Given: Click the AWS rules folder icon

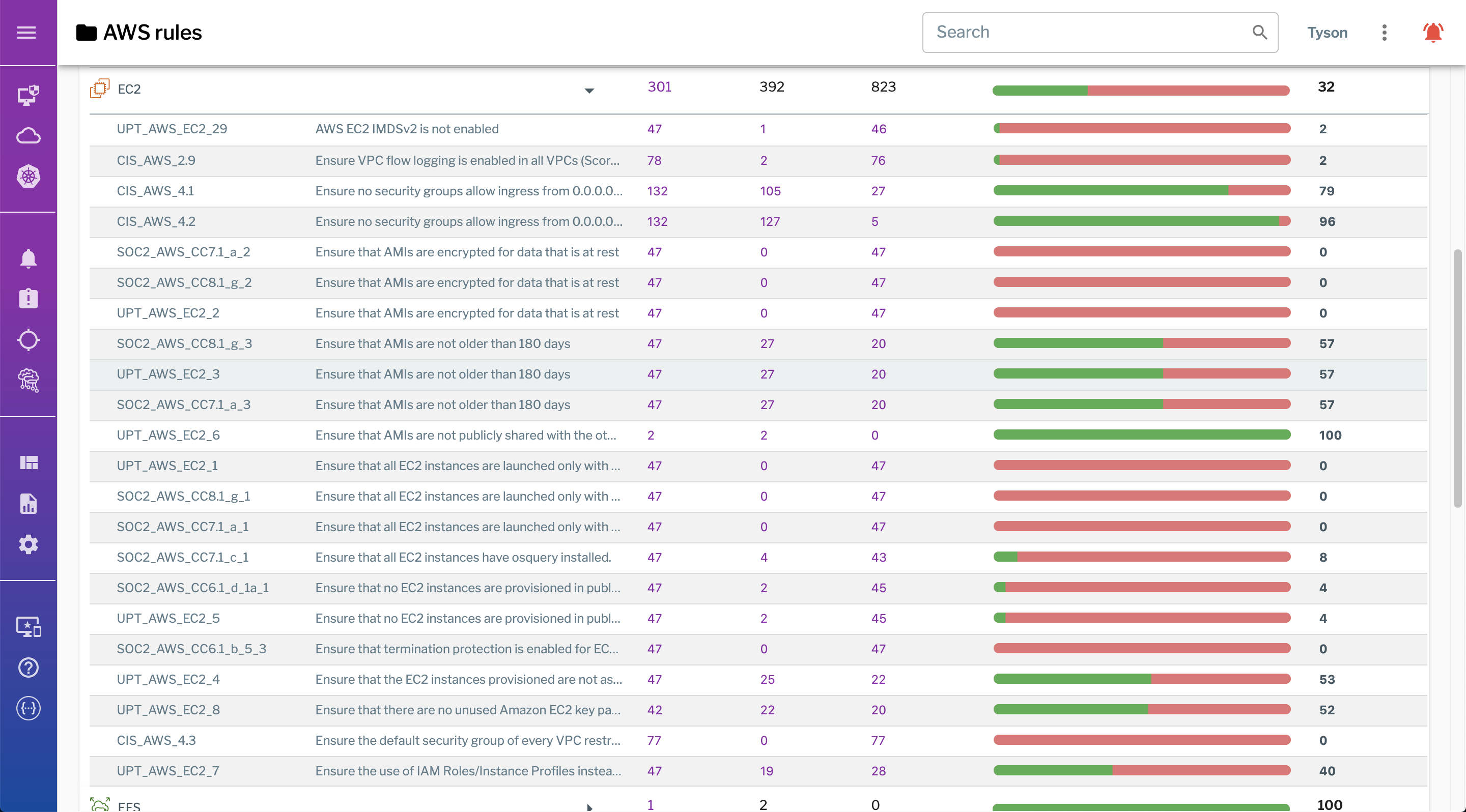Looking at the screenshot, I should pos(87,33).
